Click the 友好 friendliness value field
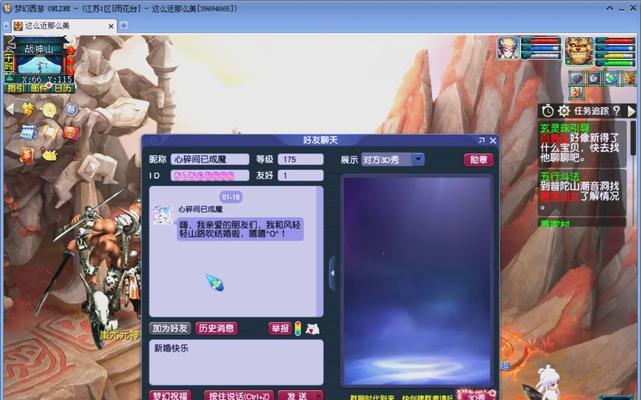Screen dimensions: 641x400 [300, 175]
